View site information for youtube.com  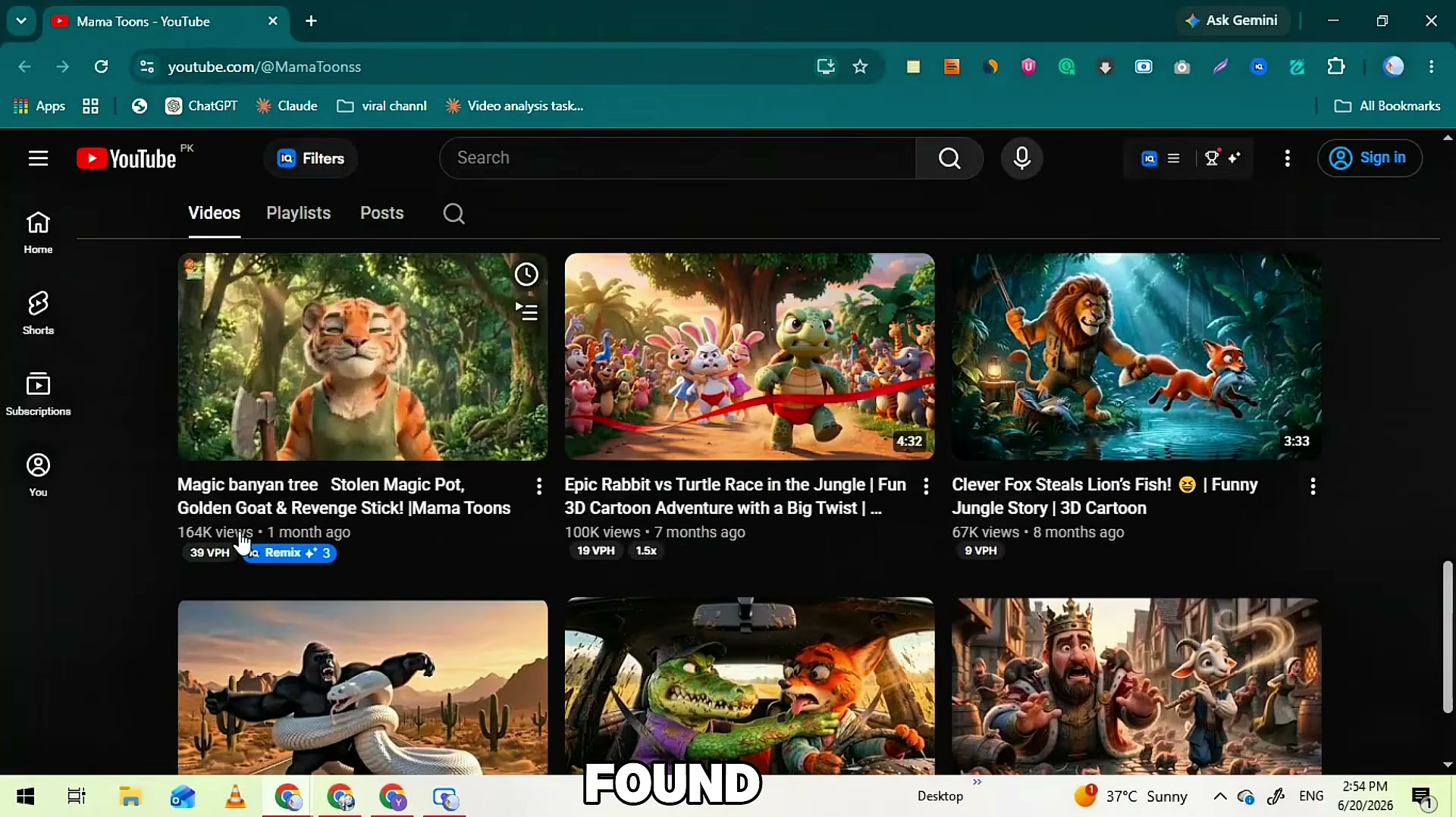pos(147,67)
